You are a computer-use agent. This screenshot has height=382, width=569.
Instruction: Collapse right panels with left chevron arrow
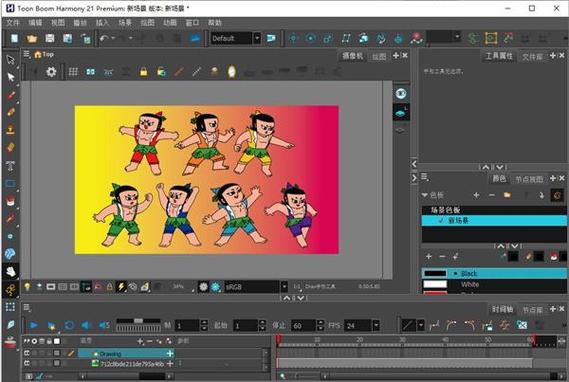pos(414,164)
